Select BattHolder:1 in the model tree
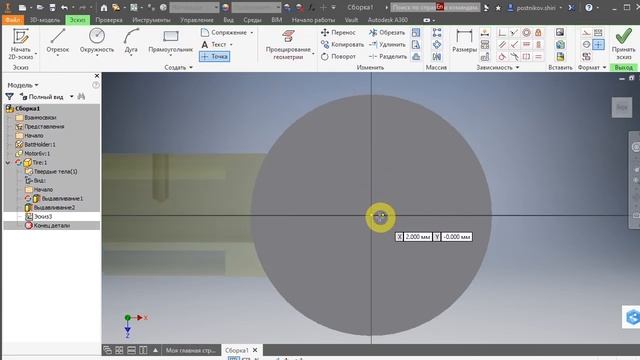 tap(40, 144)
